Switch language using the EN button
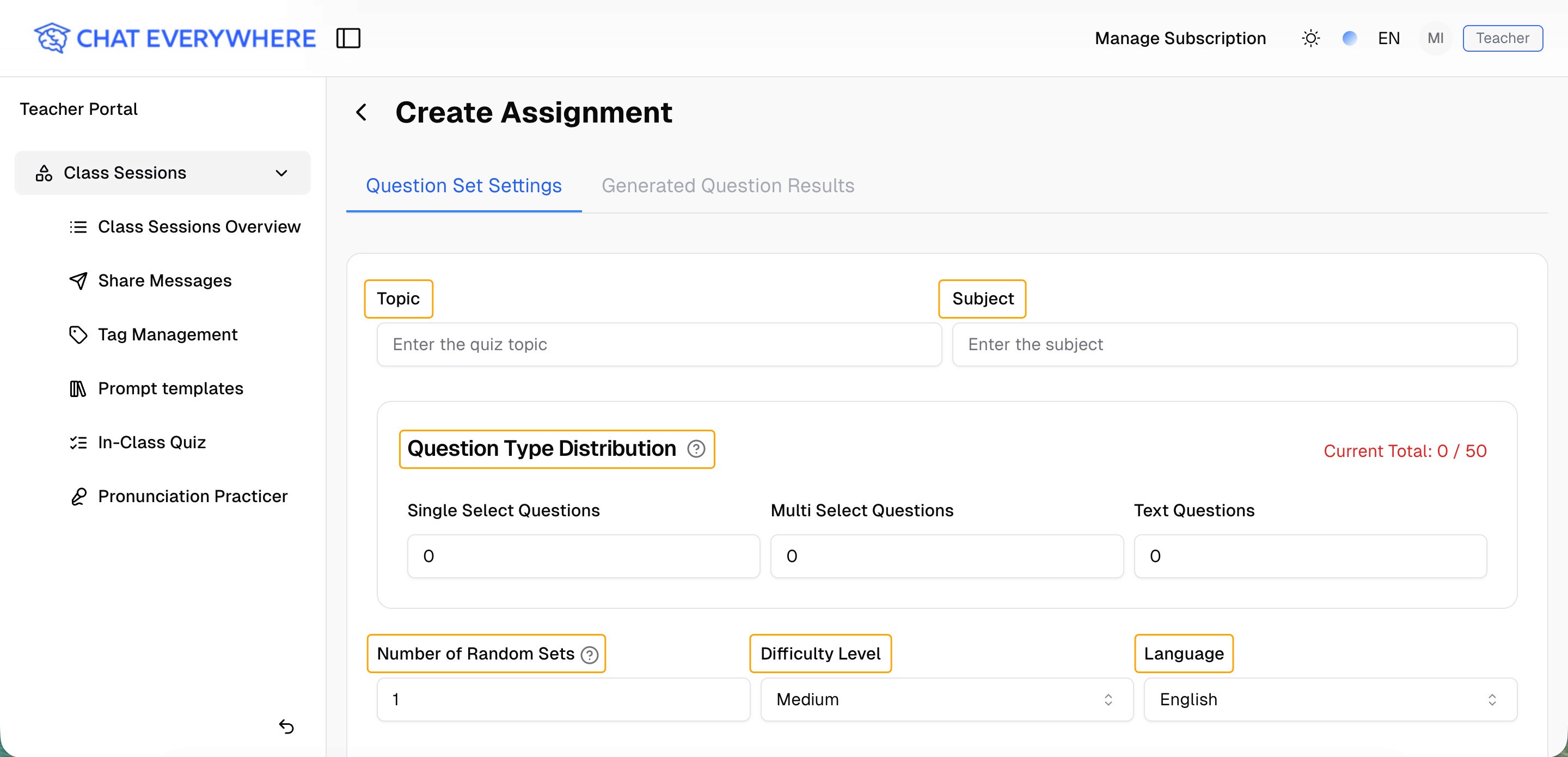Image resolution: width=1568 pixels, height=757 pixels. (1388, 38)
